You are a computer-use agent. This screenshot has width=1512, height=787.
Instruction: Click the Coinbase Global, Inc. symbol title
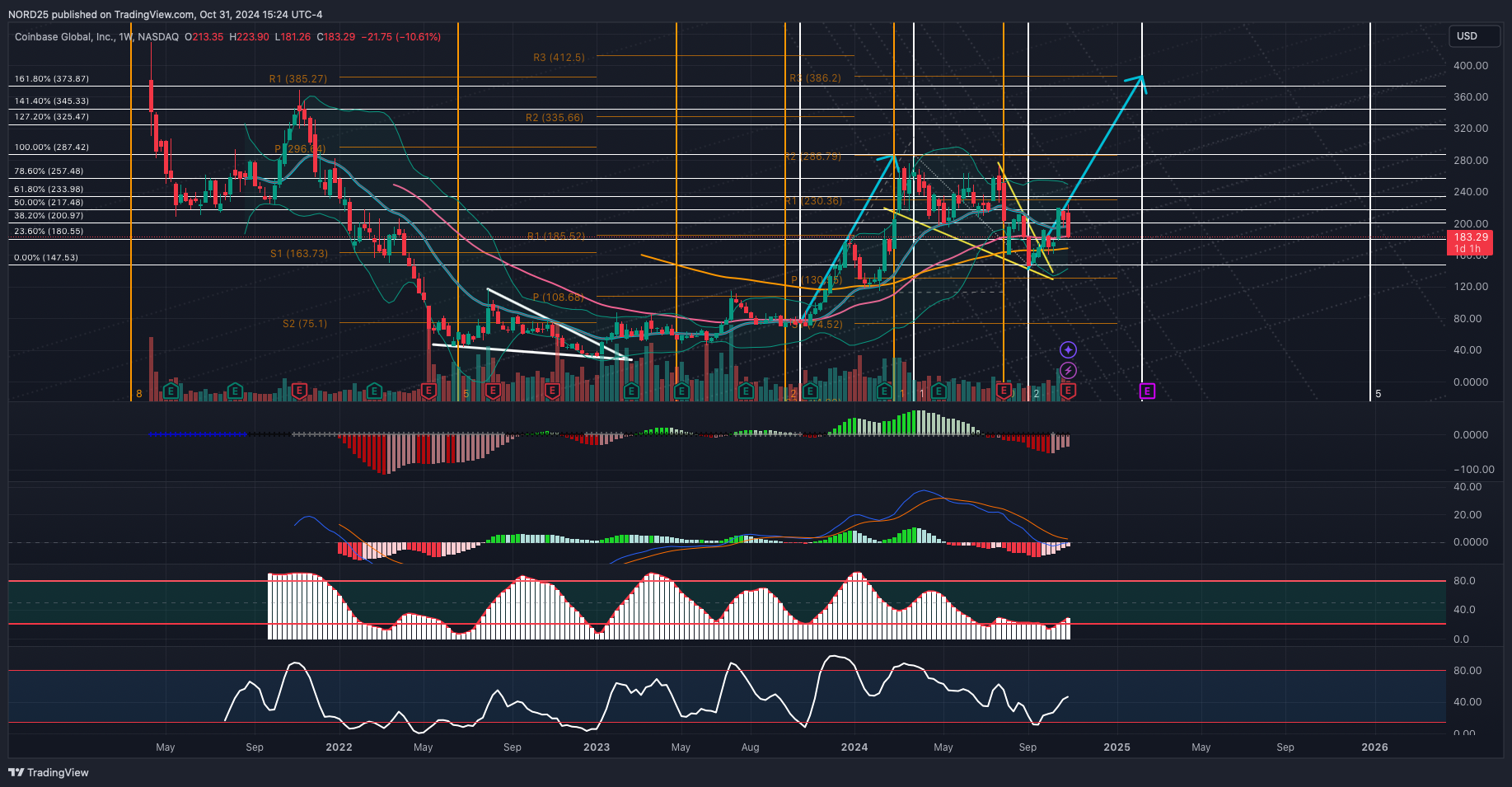65,37
